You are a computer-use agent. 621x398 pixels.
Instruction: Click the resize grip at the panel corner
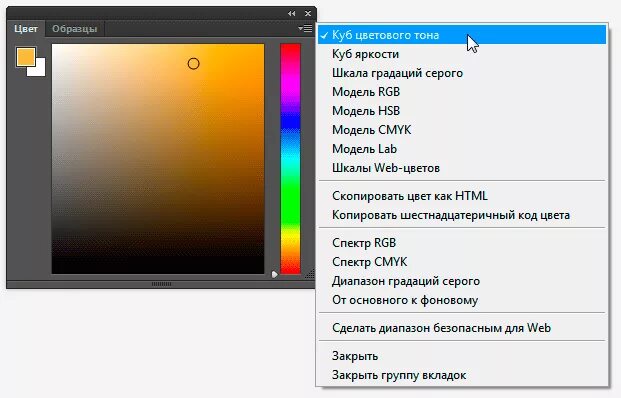310,274
